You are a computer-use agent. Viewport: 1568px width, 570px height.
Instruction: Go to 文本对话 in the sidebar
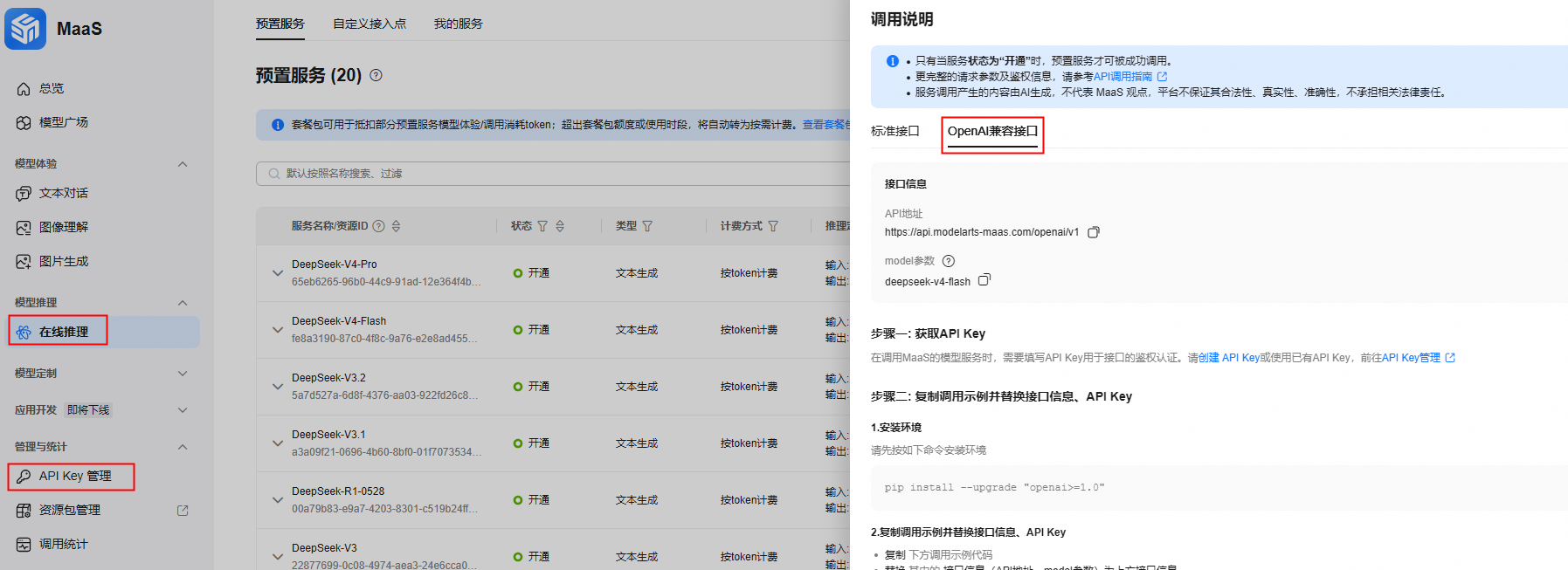pyautogui.click(x=64, y=193)
